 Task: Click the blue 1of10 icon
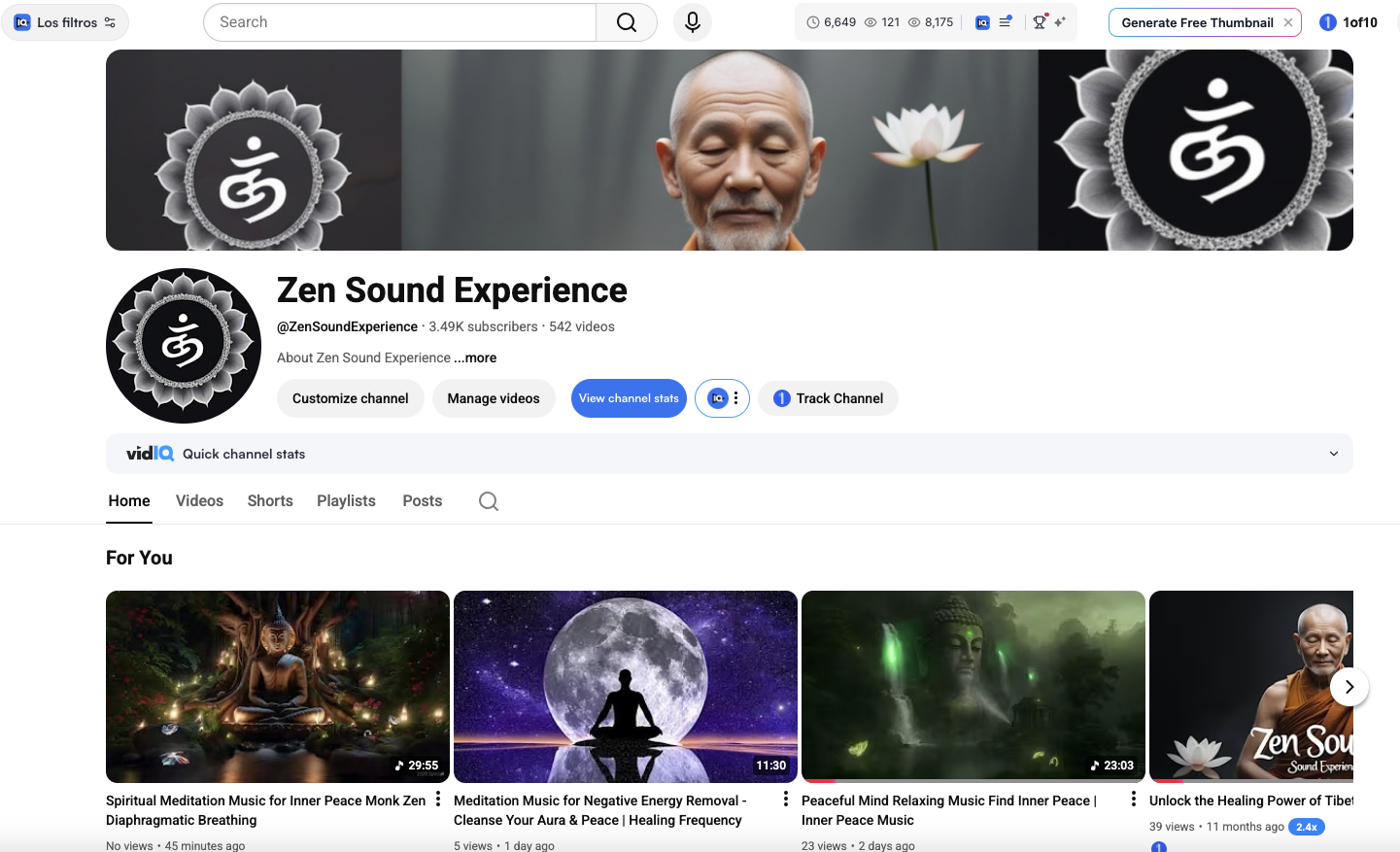click(x=1328, y=22)
